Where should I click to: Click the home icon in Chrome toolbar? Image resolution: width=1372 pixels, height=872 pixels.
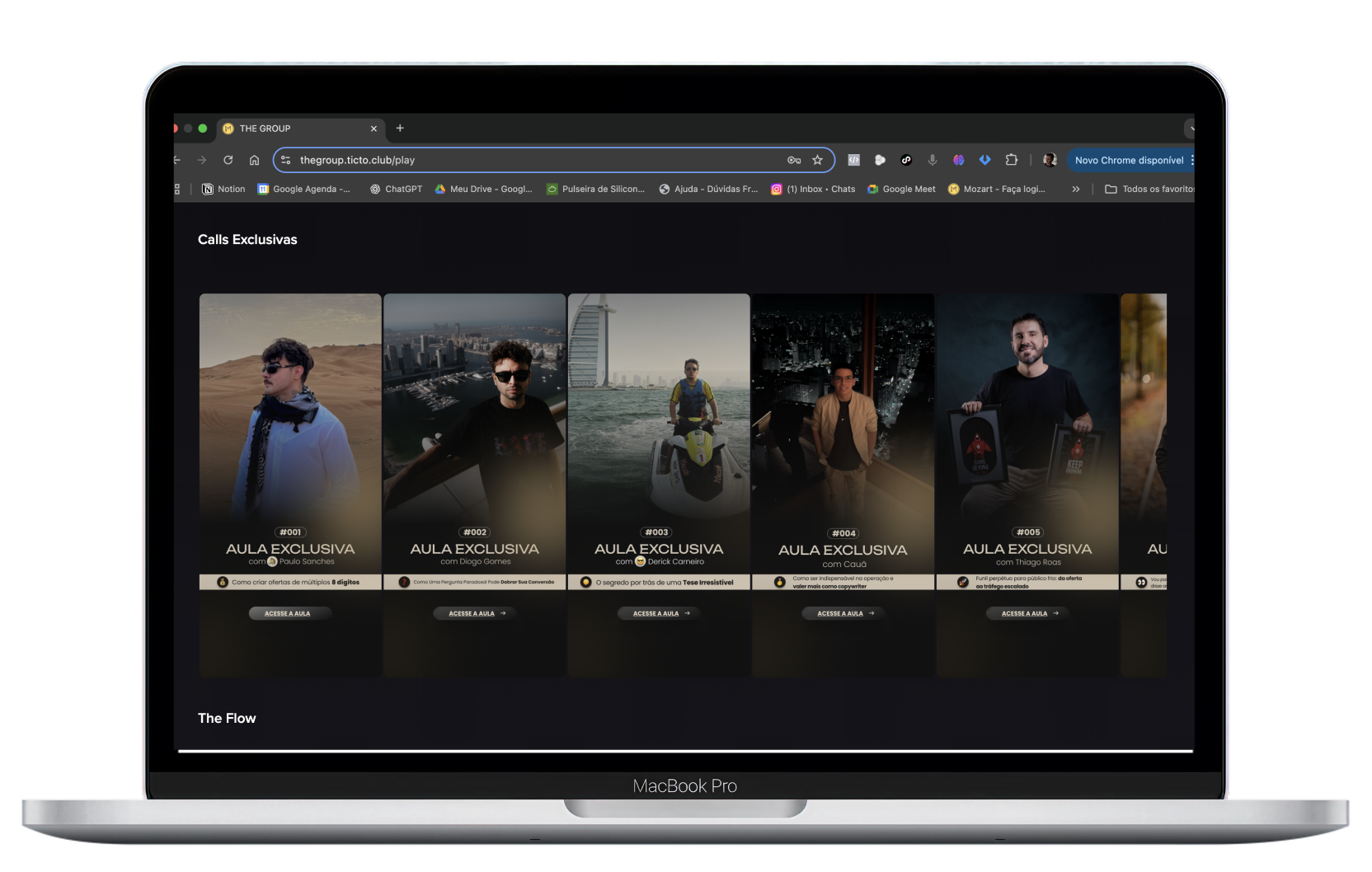[x=255, y=160]
